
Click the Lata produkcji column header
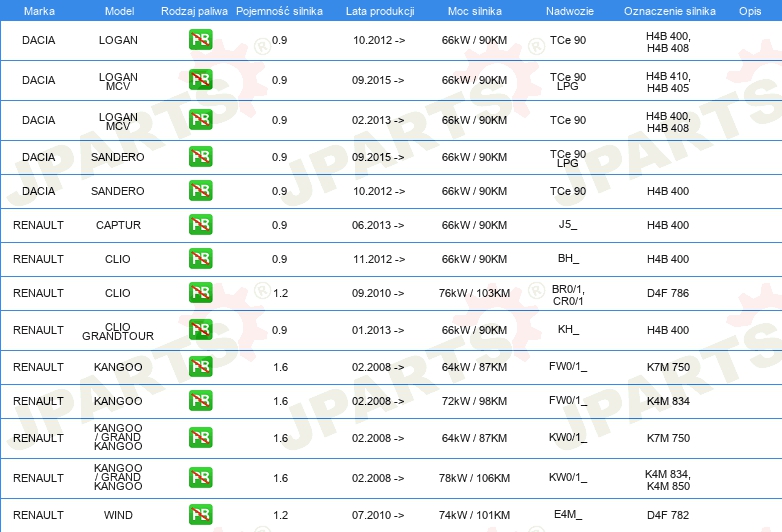tap(380, 11)
